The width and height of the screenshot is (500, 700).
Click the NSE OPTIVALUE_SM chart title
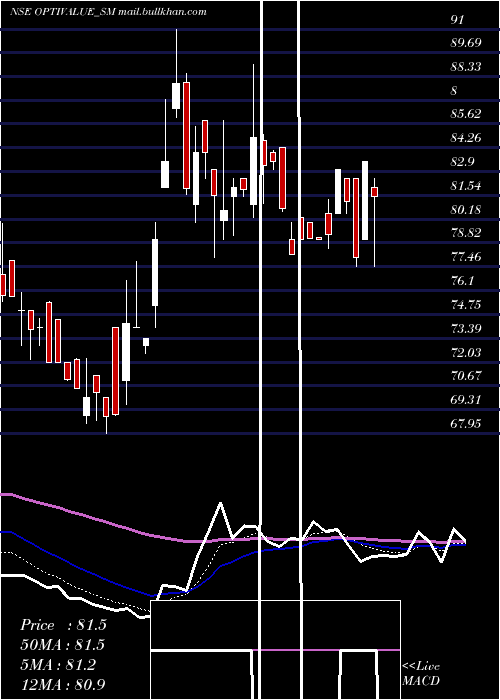[108, 12]
